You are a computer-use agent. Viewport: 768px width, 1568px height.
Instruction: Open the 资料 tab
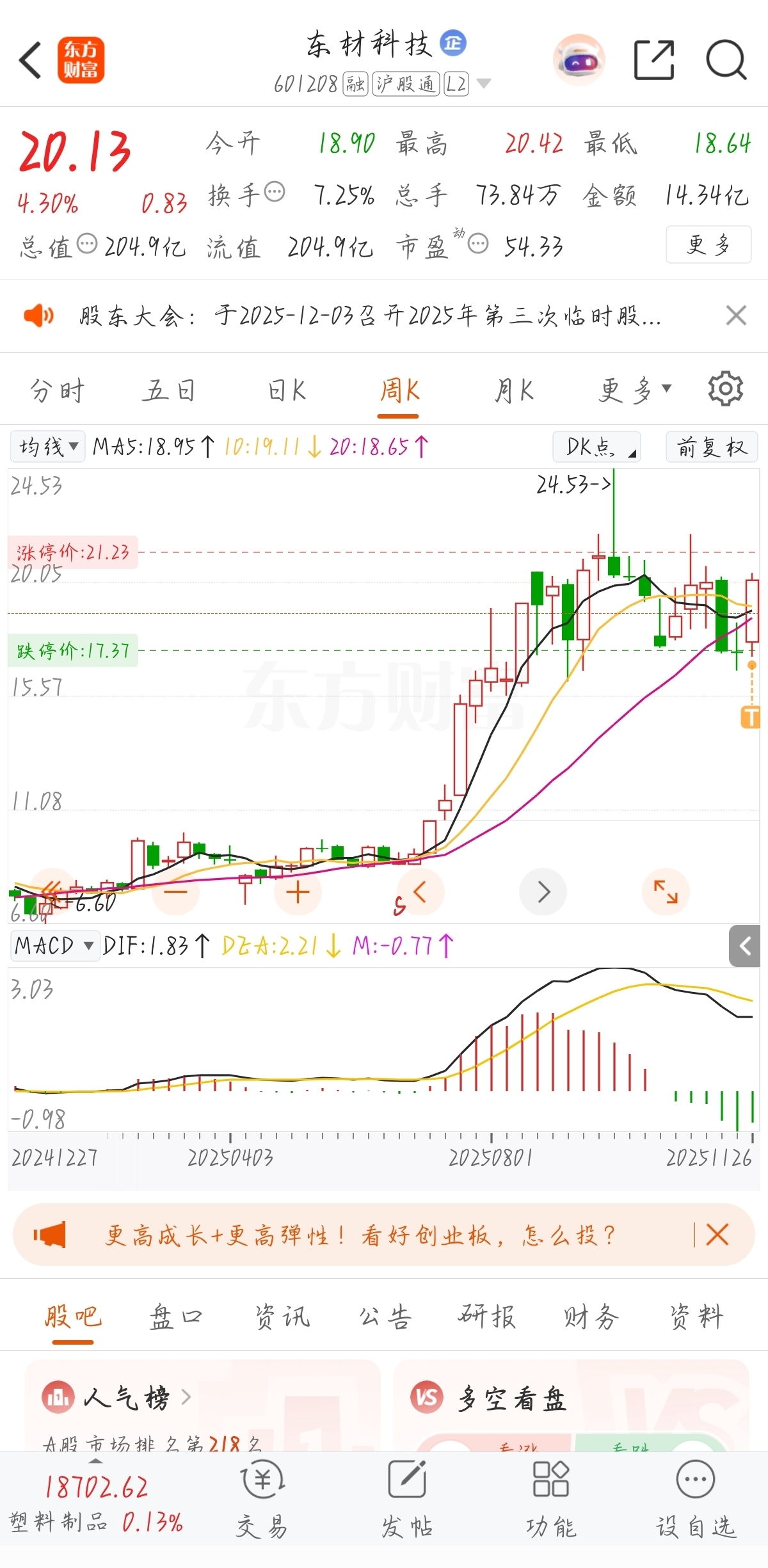point(696,1318)
